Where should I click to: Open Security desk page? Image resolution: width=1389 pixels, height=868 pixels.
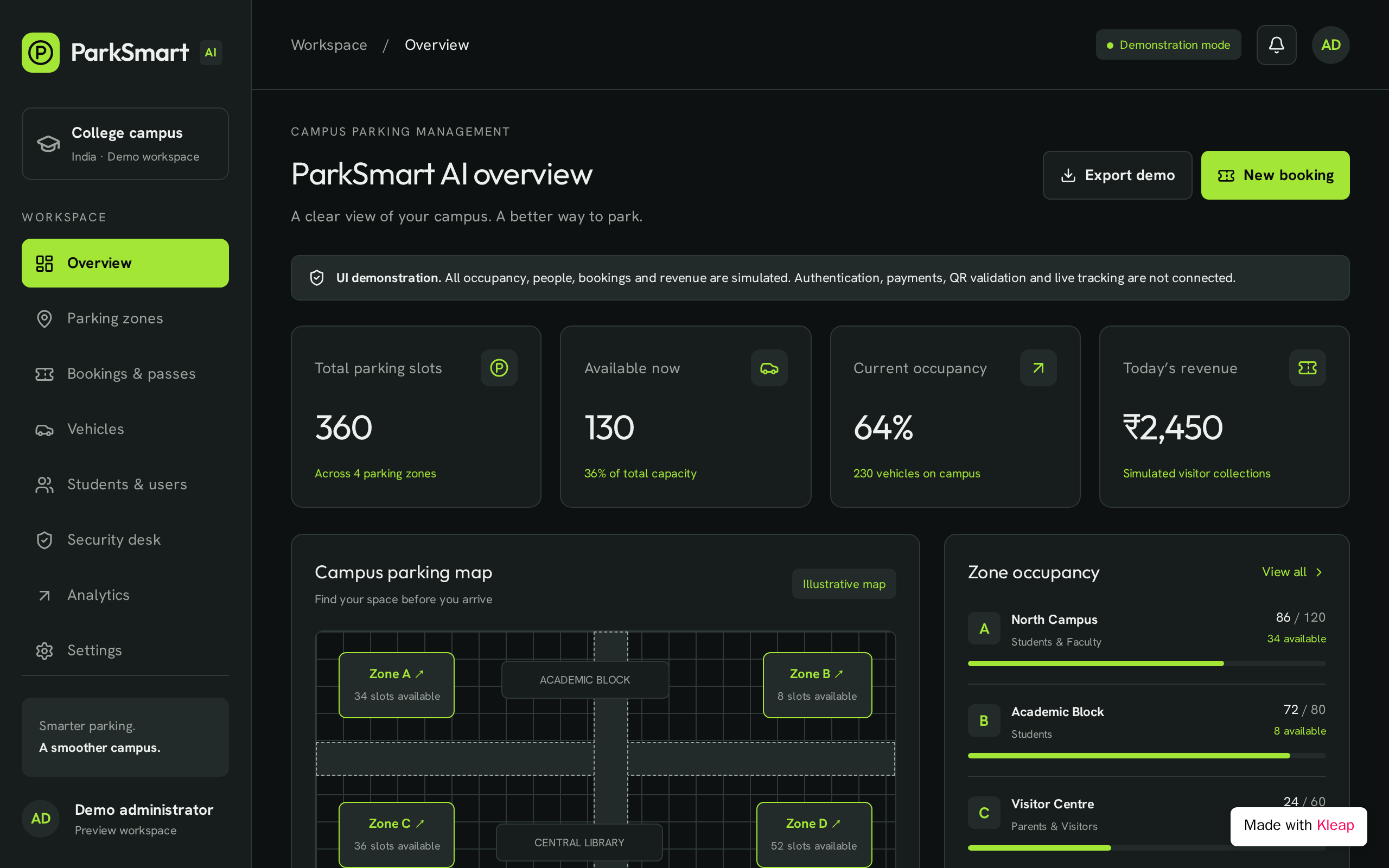tap(125, 540)
